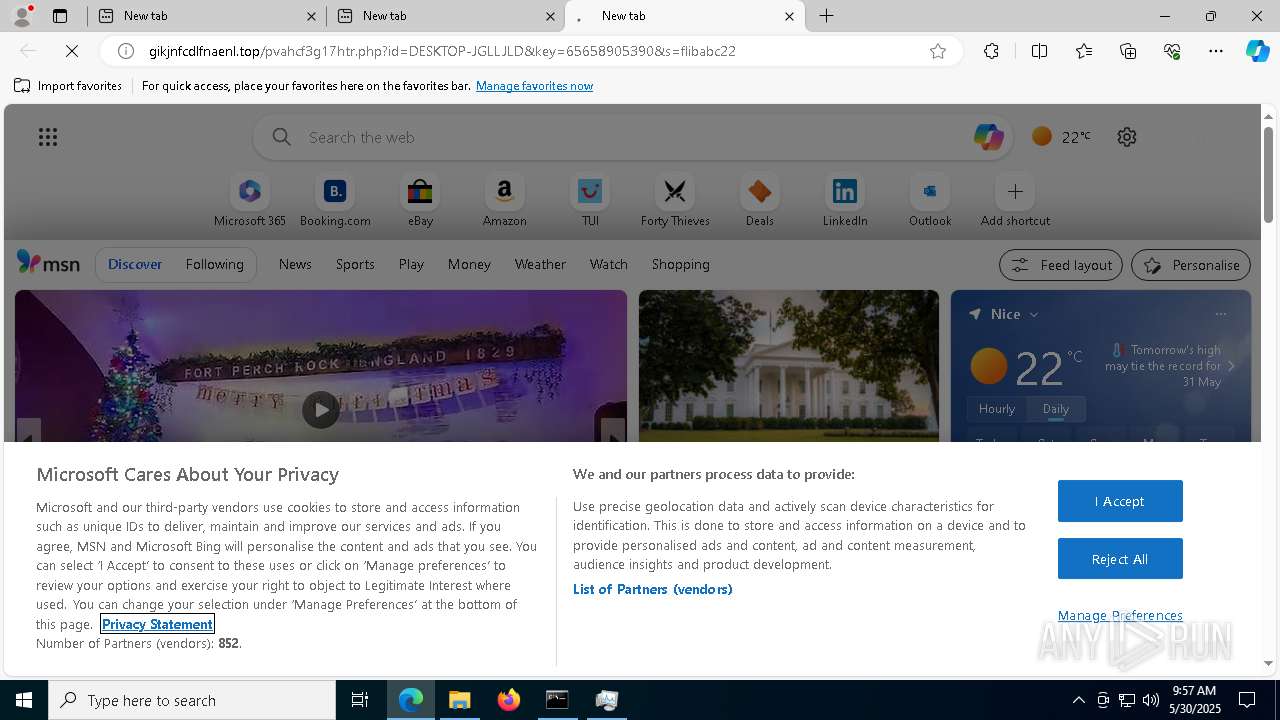The height and width of the screenshot is (720, 1280).
Task: Switch weather forecast to Hourly
Action: [997, 409]
